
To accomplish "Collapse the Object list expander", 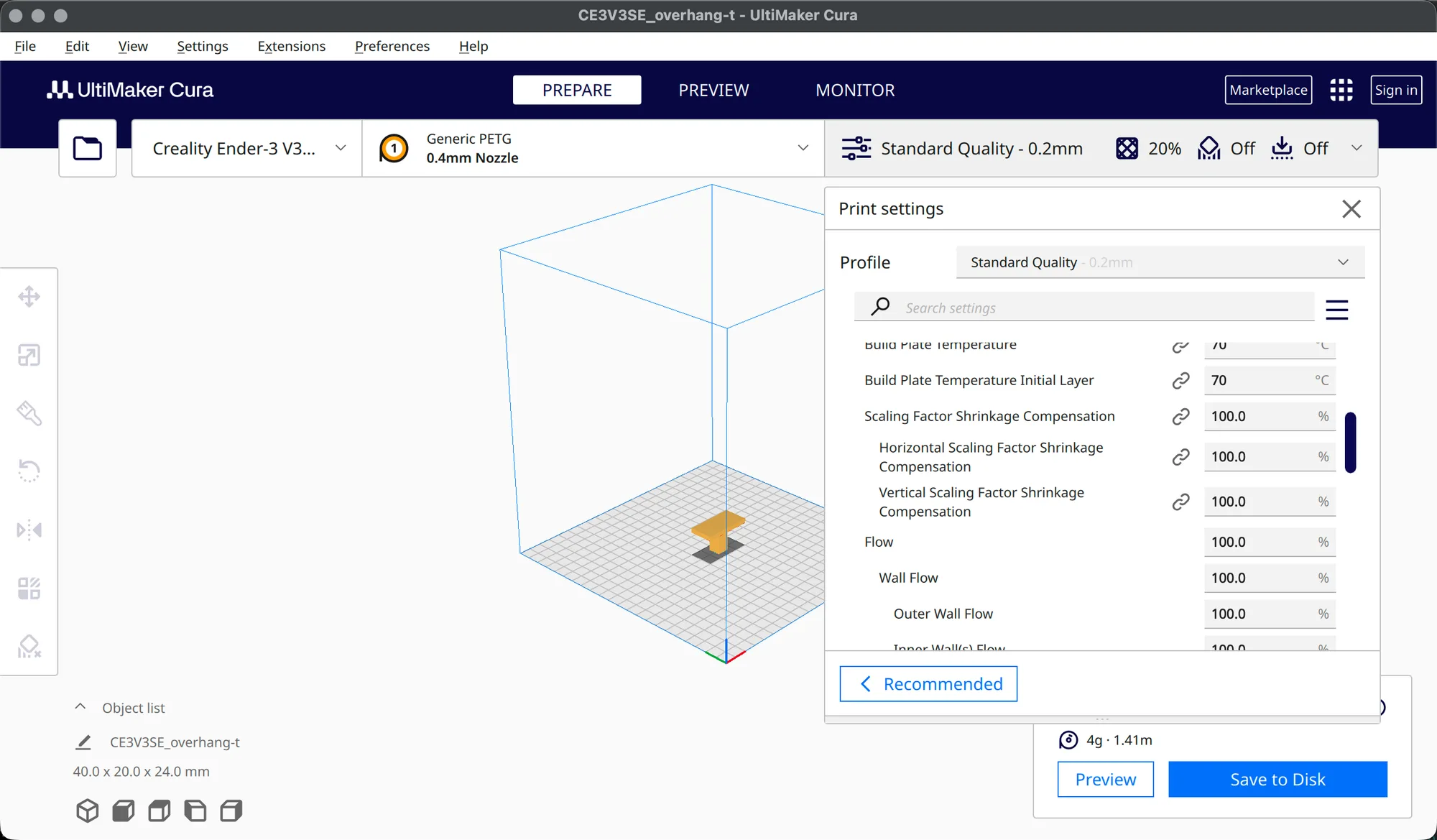I will pos(80,707).
